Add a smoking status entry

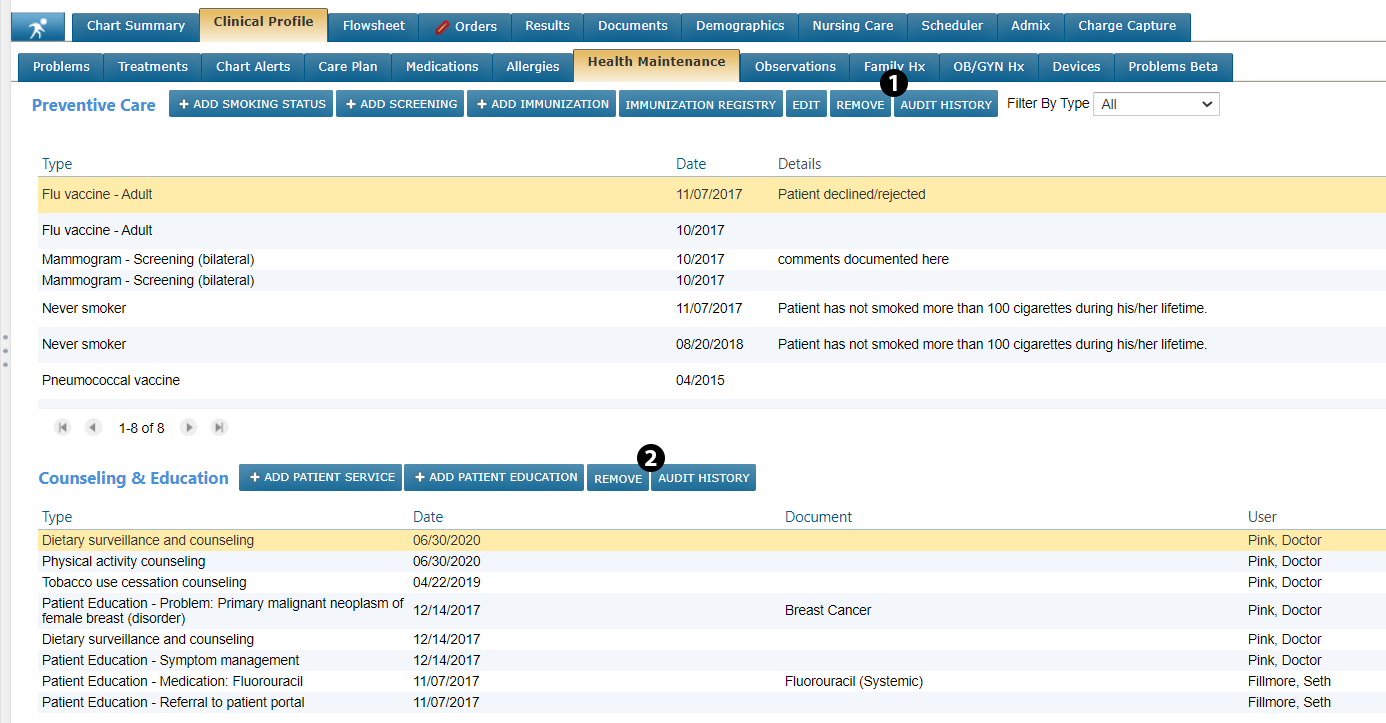click(x=251, y=105)
